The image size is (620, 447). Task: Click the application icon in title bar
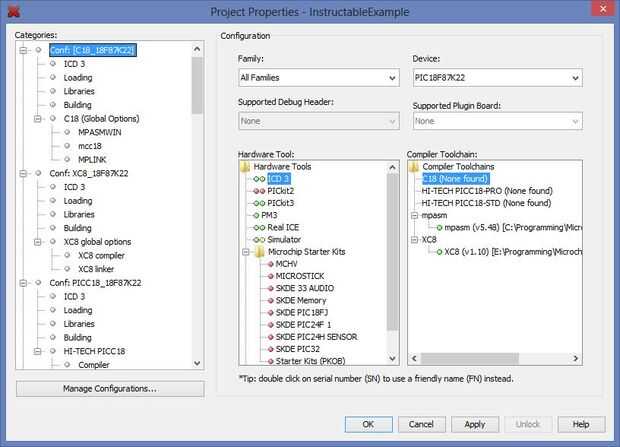(x=14, y=11)
